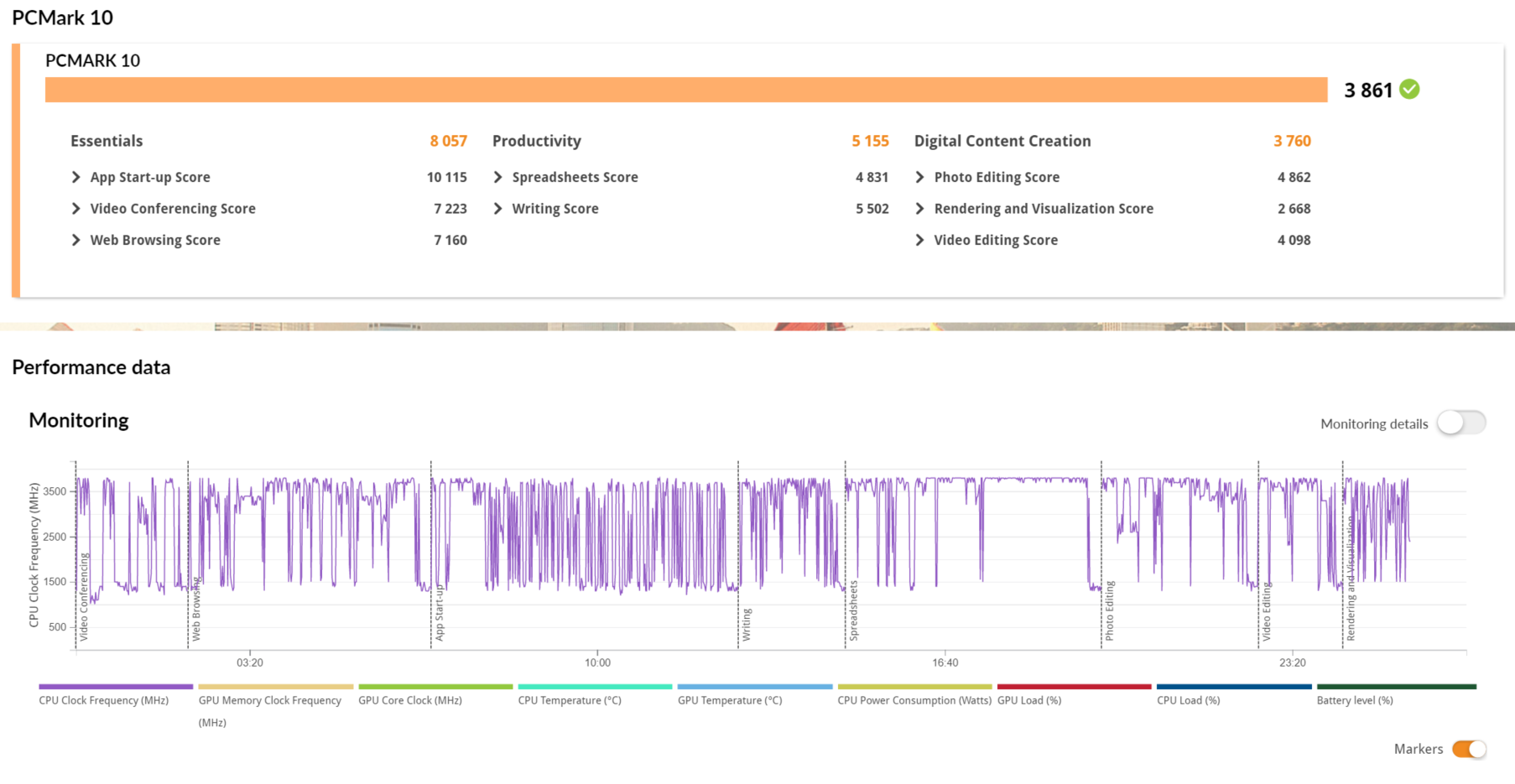
Task: Expand the Video Editing Score chevron
Action: click(x=920, y=240)
